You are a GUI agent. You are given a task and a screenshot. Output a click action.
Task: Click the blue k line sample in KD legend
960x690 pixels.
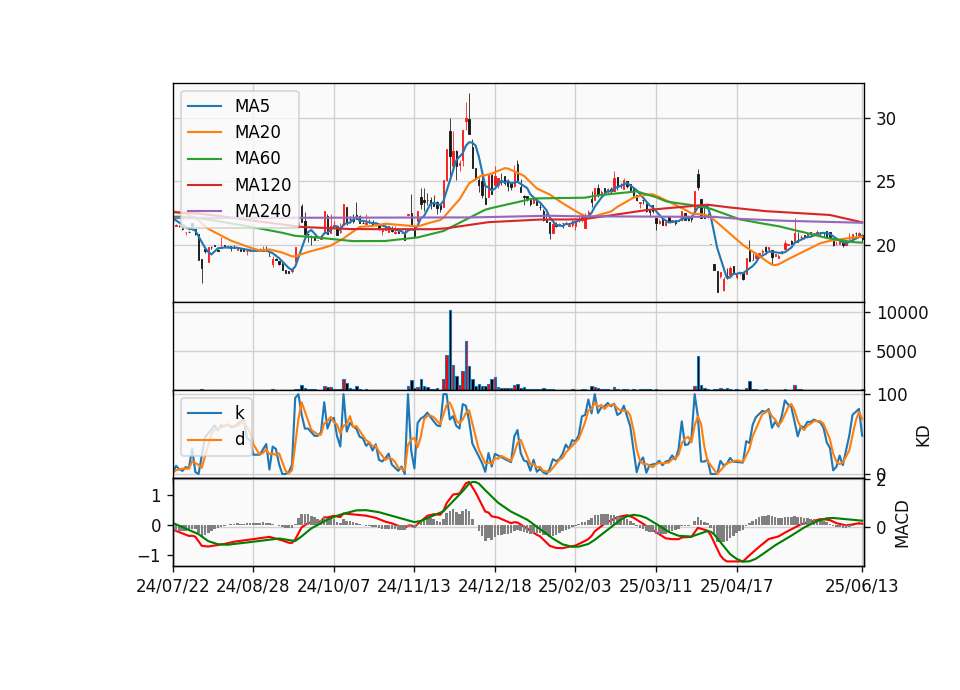pos(204,413)
